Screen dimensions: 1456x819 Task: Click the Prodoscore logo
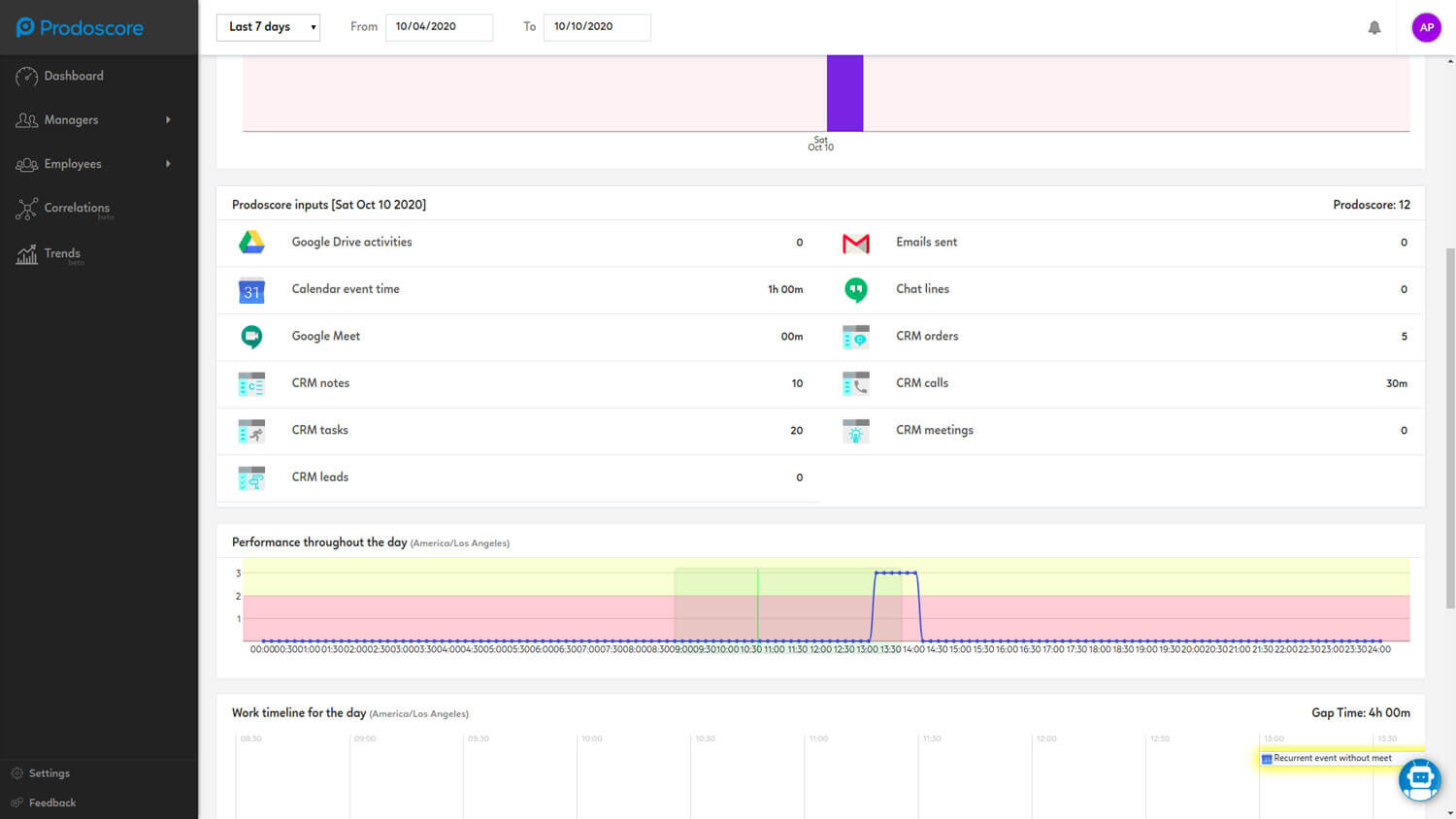tap(80, 27)
